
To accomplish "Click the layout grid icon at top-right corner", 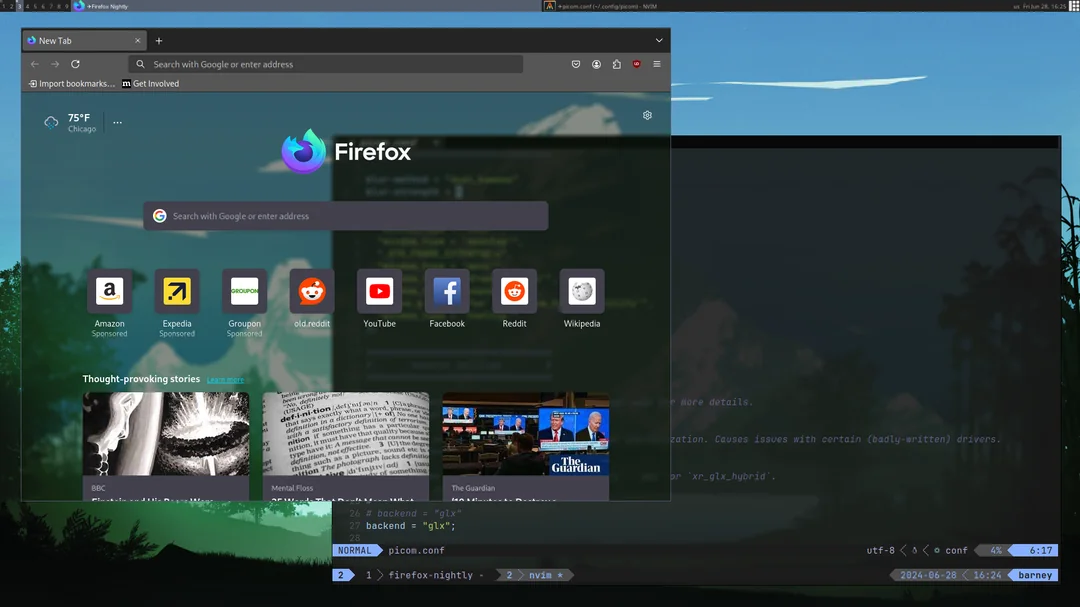I will coord(1074,6).
